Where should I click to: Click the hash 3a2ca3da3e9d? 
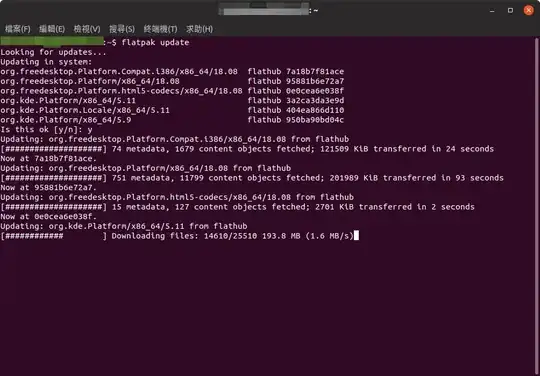[315, 100]
